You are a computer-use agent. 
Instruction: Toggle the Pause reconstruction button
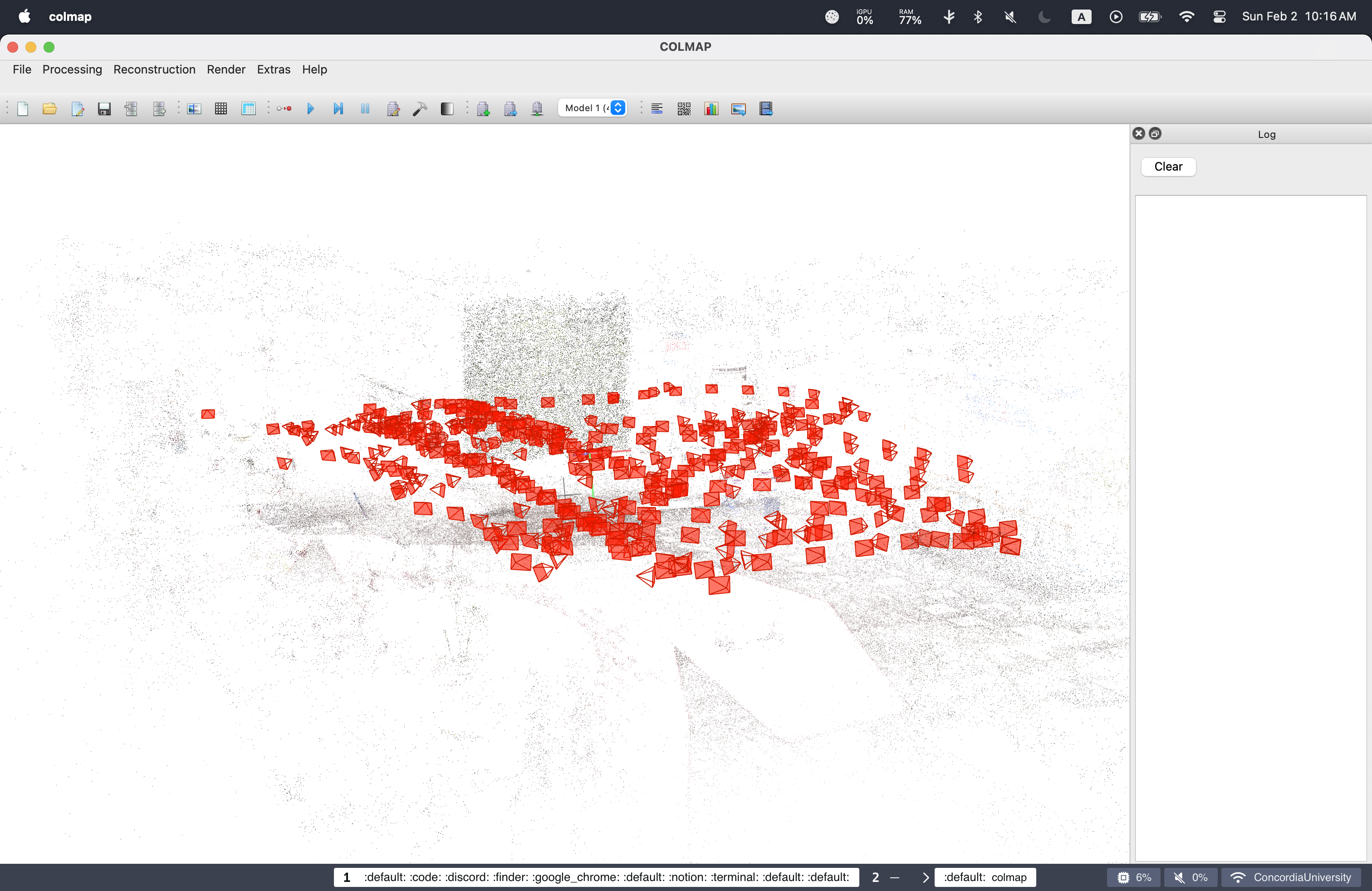pyautogui.click(x=365, y=108)
